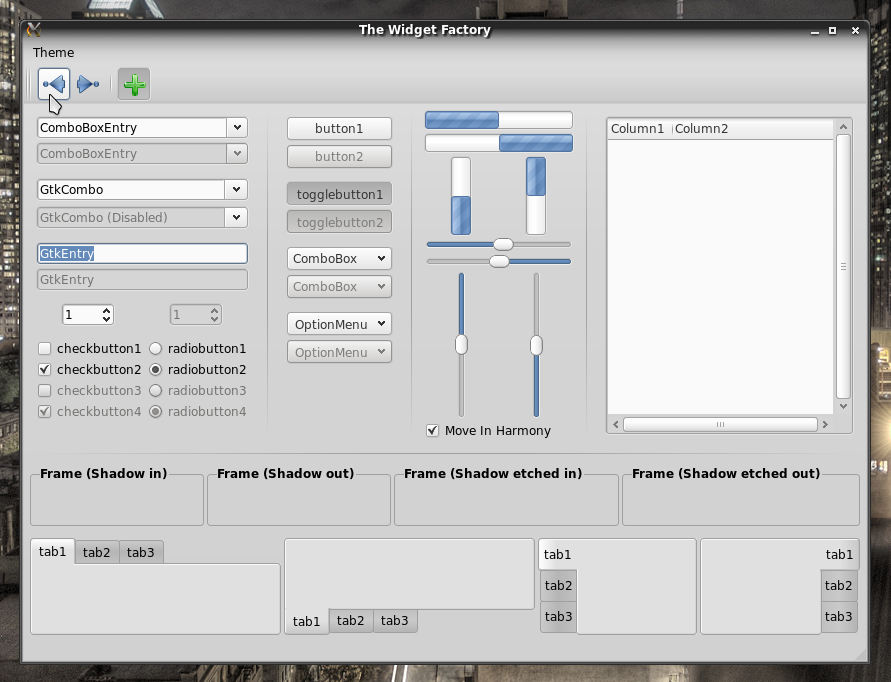Click the Column1 header
Image resolution: width=891 pixels, height=682 pixels.
click(639, 128)
